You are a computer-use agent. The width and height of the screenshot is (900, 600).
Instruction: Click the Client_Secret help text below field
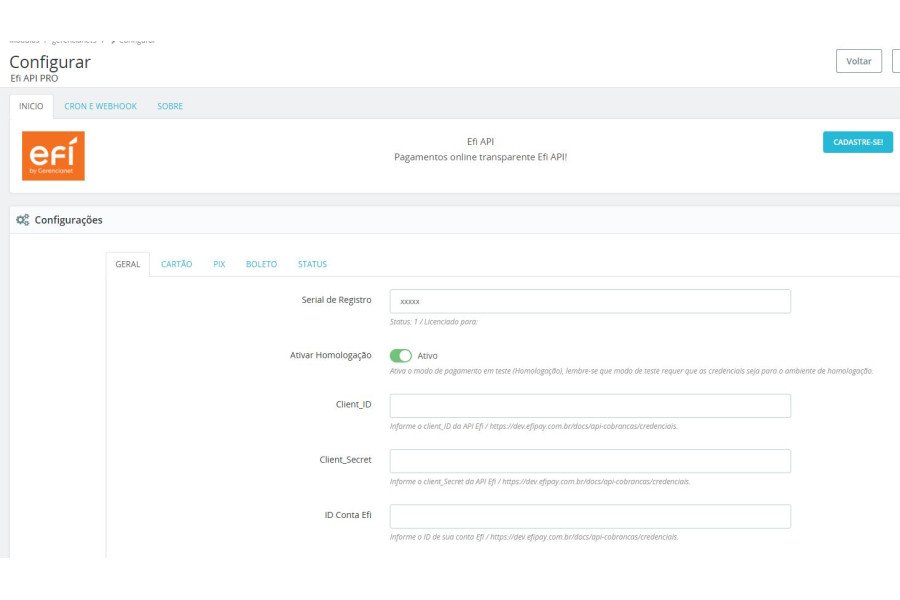pyautogui.click(x=540, y=481)
